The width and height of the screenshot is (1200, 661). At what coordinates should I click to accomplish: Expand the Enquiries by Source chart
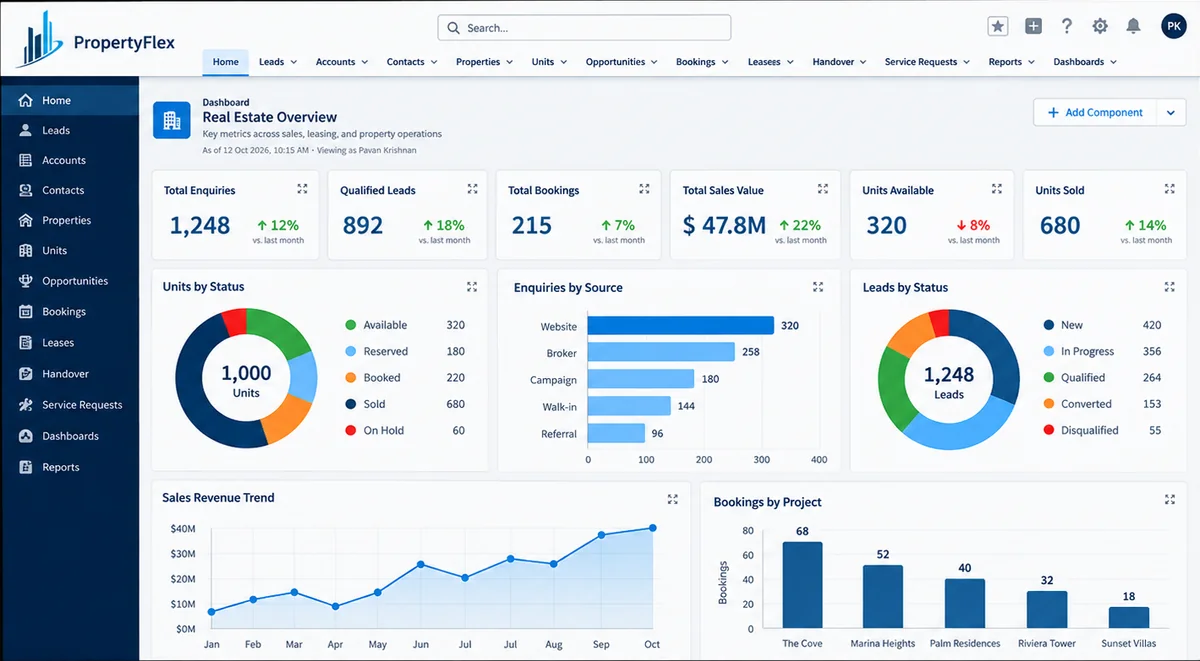click(818, 287)
